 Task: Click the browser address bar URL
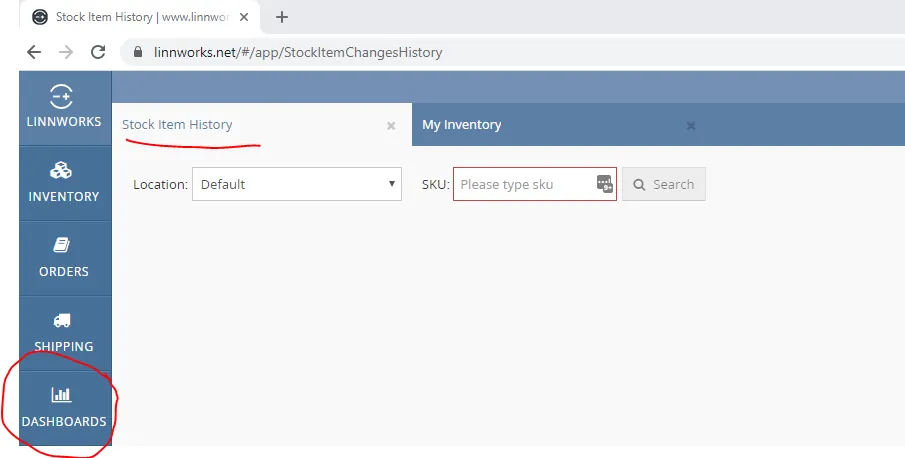(298, 52)
